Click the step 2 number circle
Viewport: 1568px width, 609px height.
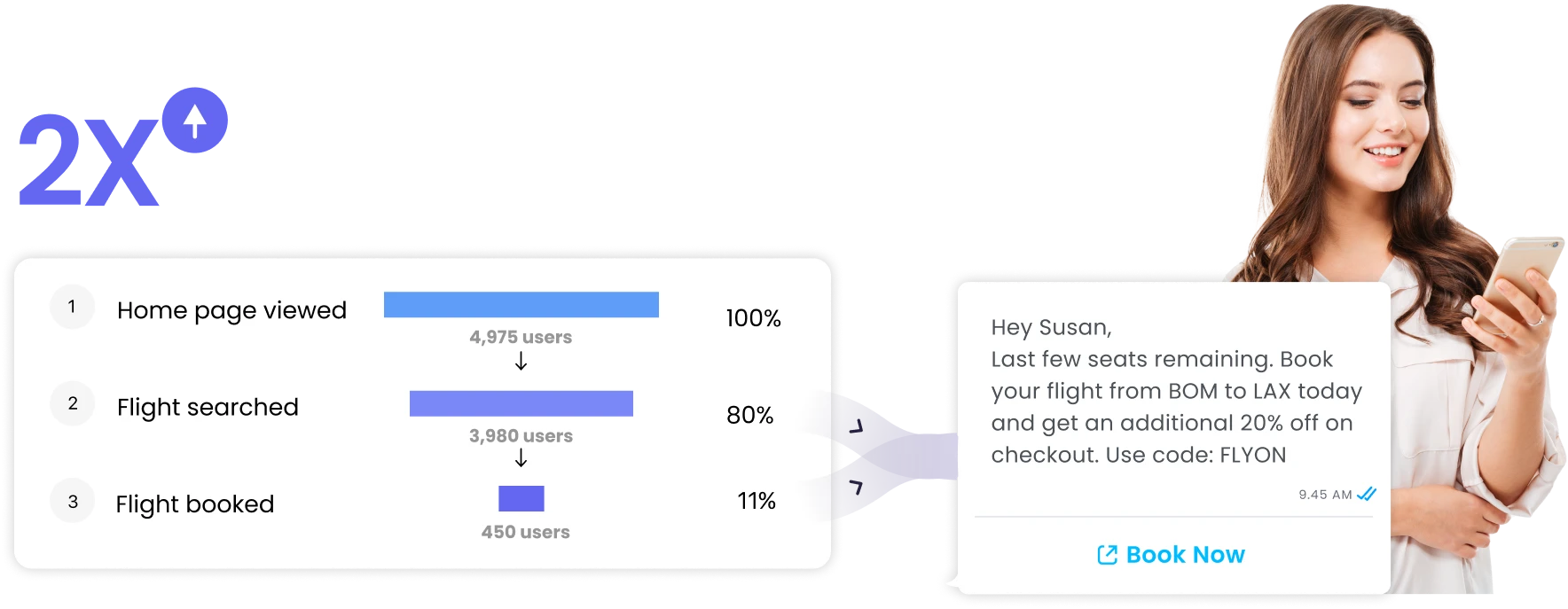pos(73,403)
